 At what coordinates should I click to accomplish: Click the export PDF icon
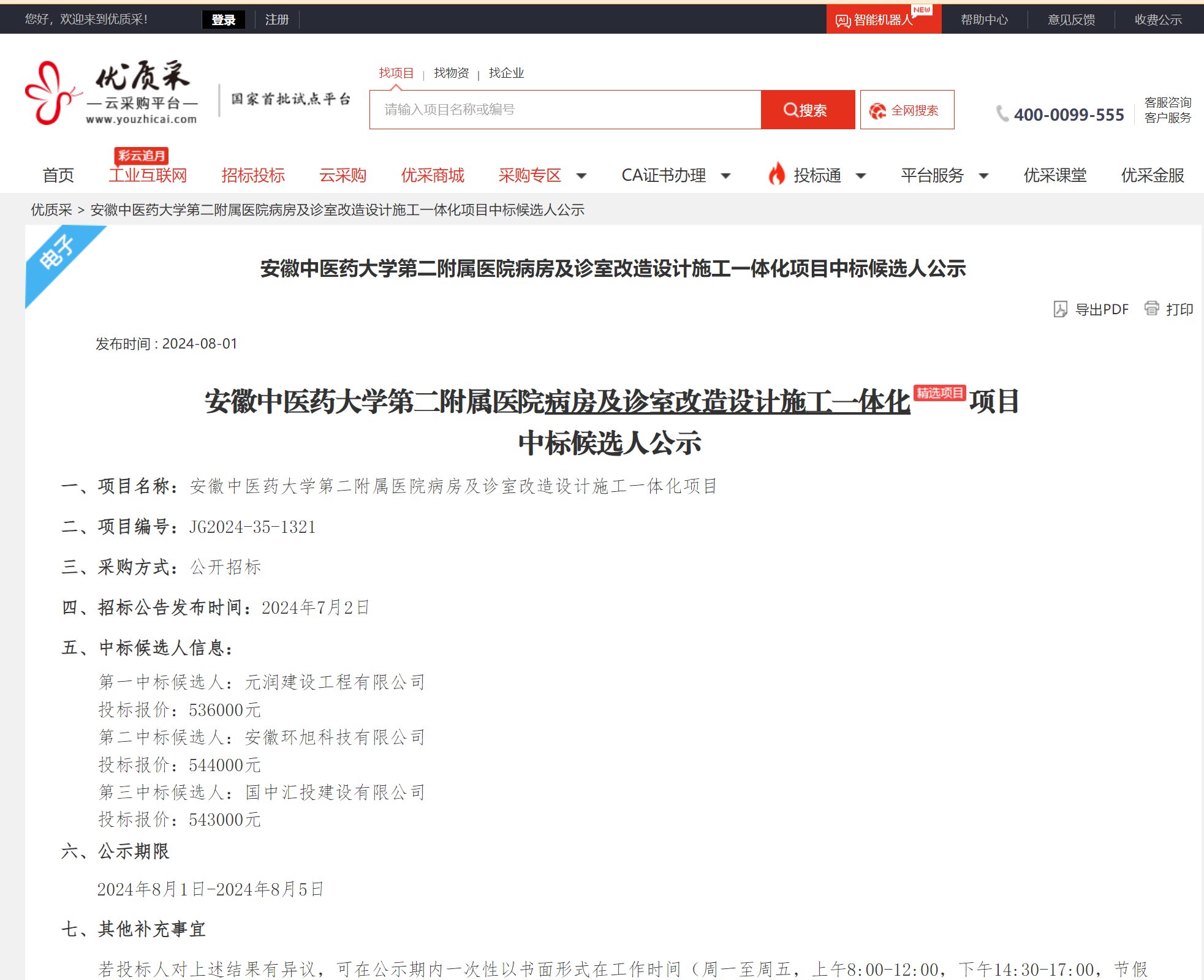coord(1060,309)
